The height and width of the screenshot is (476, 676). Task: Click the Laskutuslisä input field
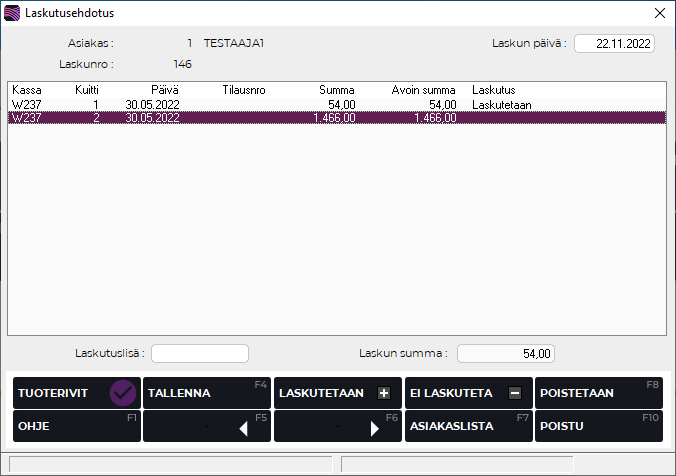199,353
